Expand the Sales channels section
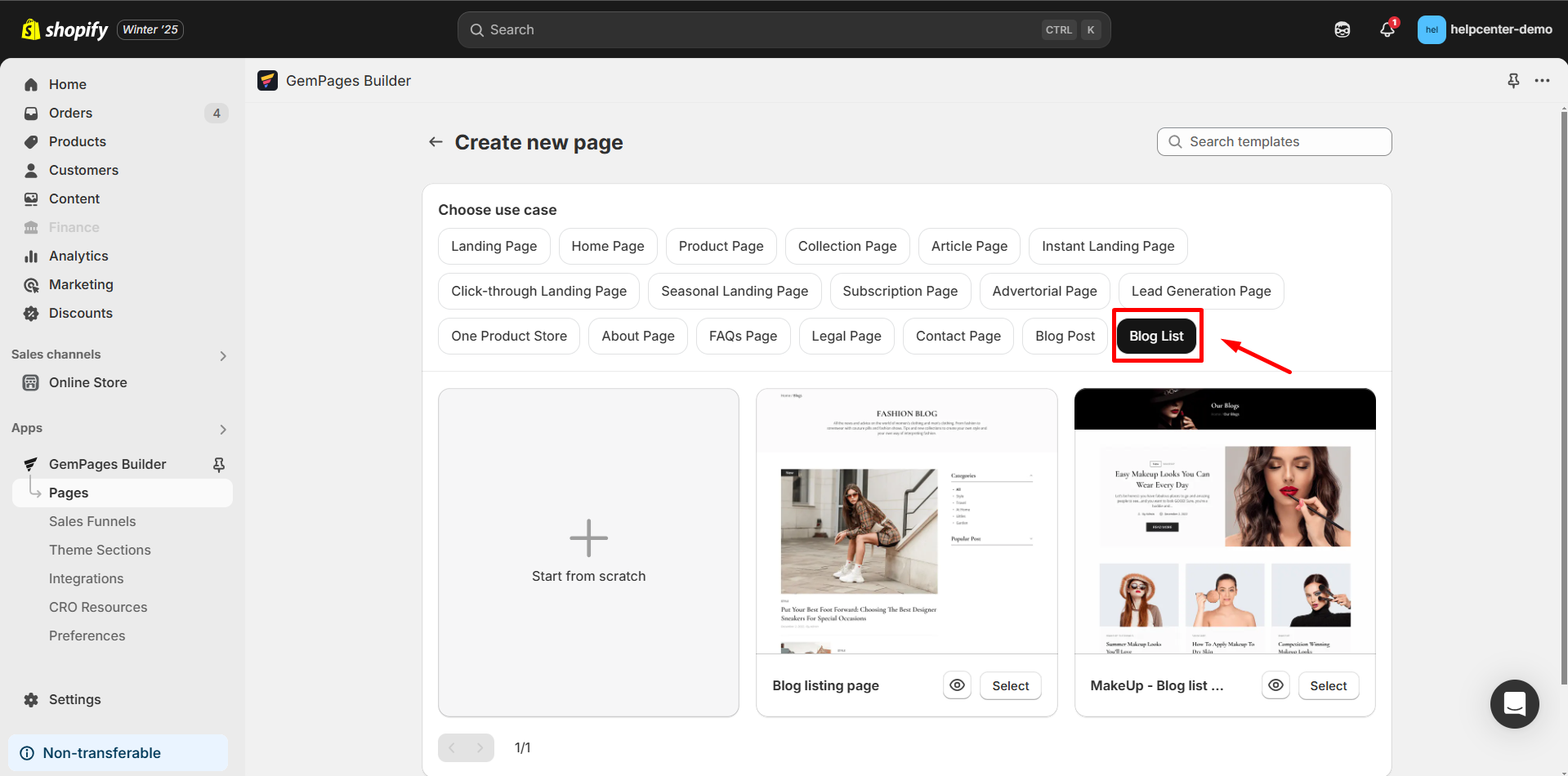 (222, 355)
